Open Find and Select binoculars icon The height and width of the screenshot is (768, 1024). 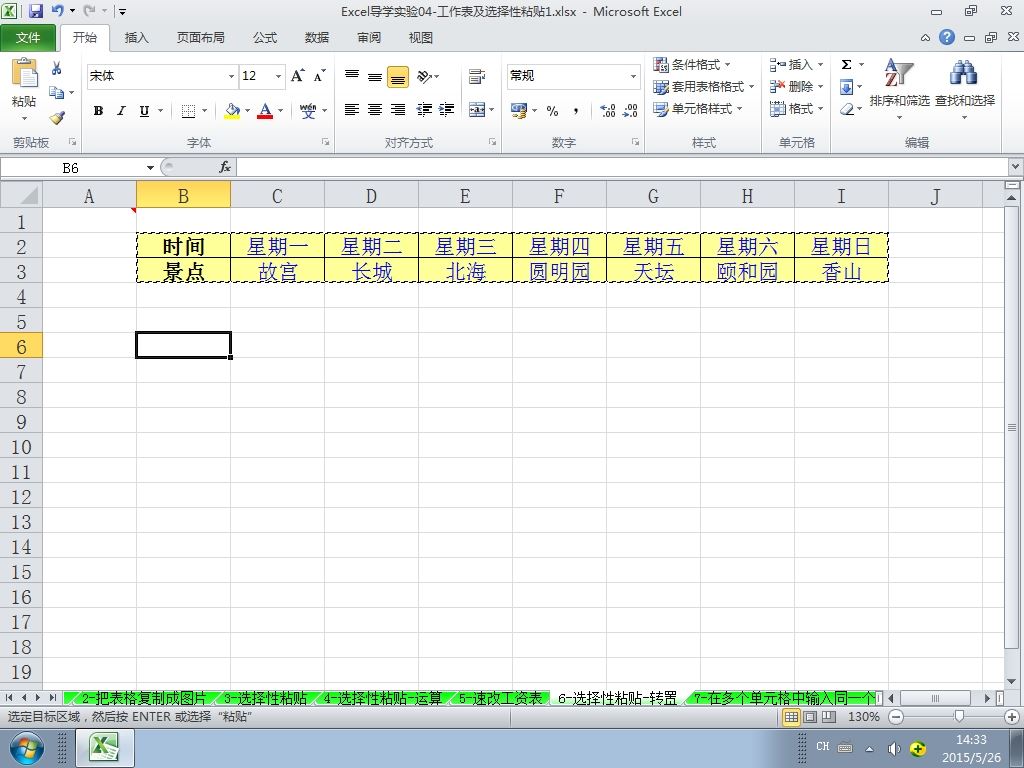964,73
